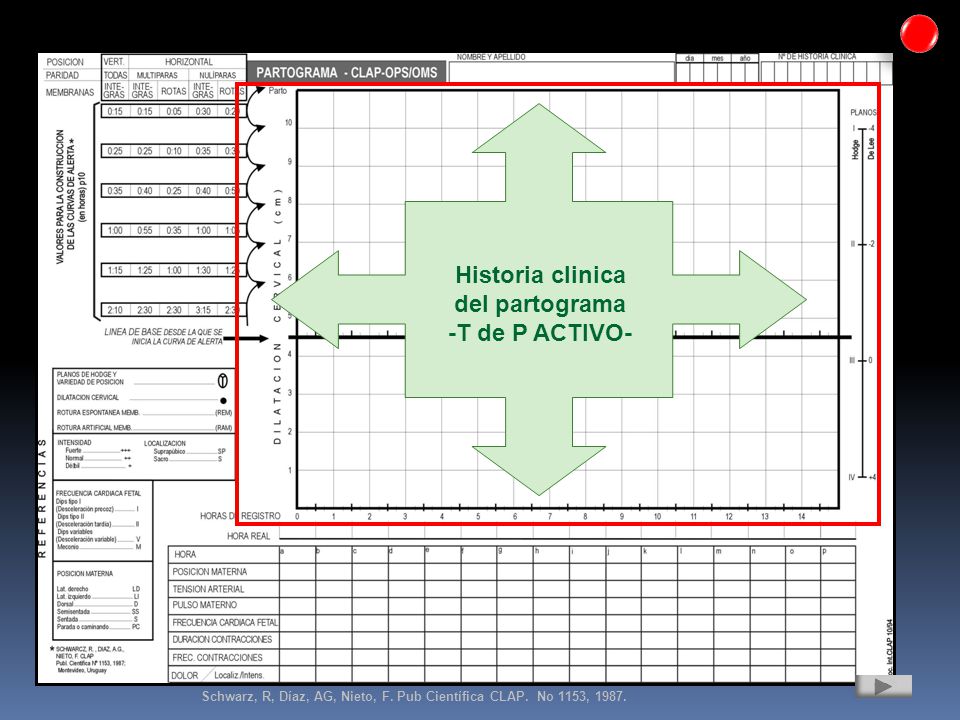Click the '0:05' value cell

coord(174,111)
